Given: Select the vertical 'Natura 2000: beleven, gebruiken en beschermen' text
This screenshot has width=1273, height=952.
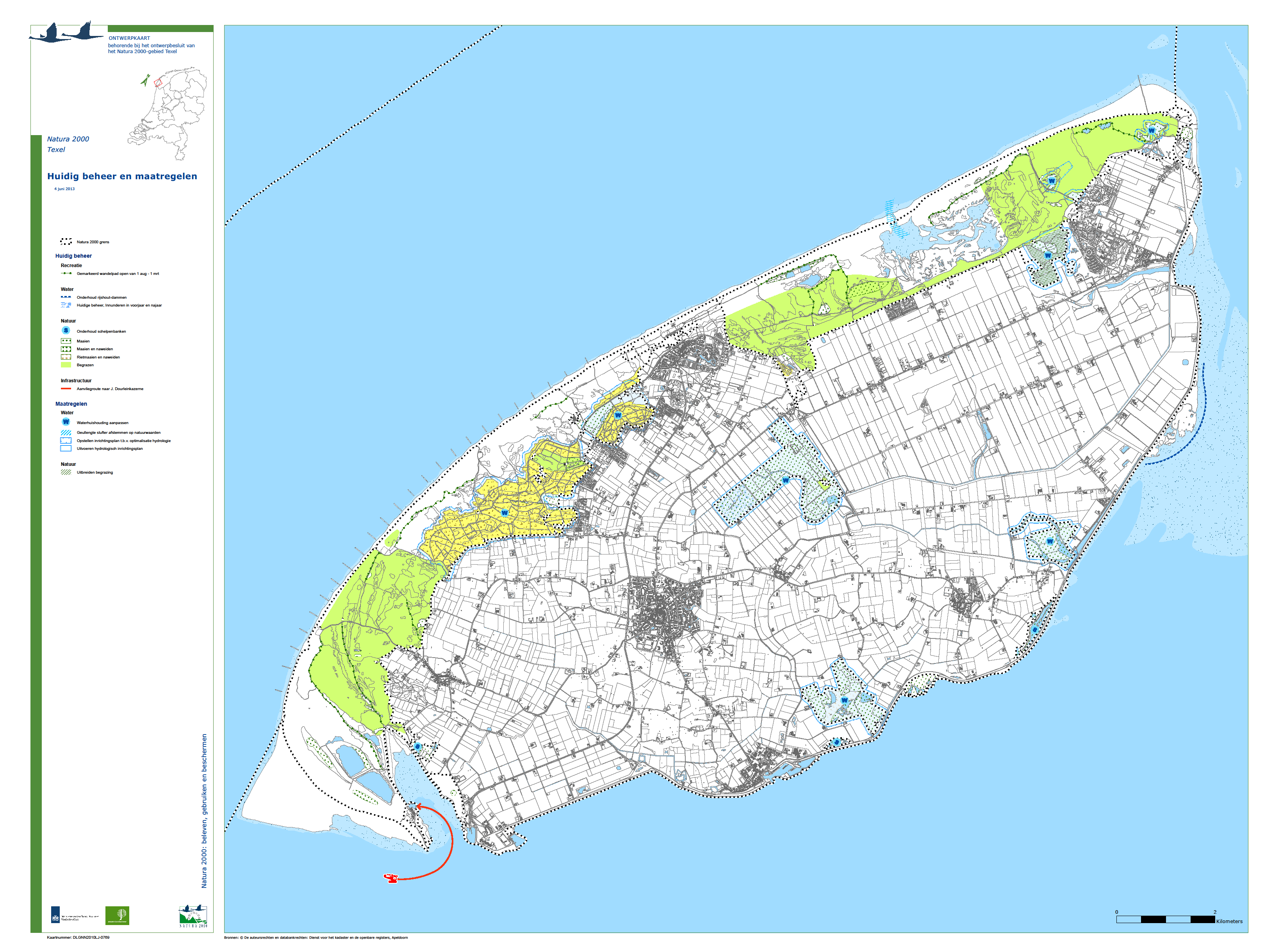Looking at the screenshot, I should coord(204,810).
